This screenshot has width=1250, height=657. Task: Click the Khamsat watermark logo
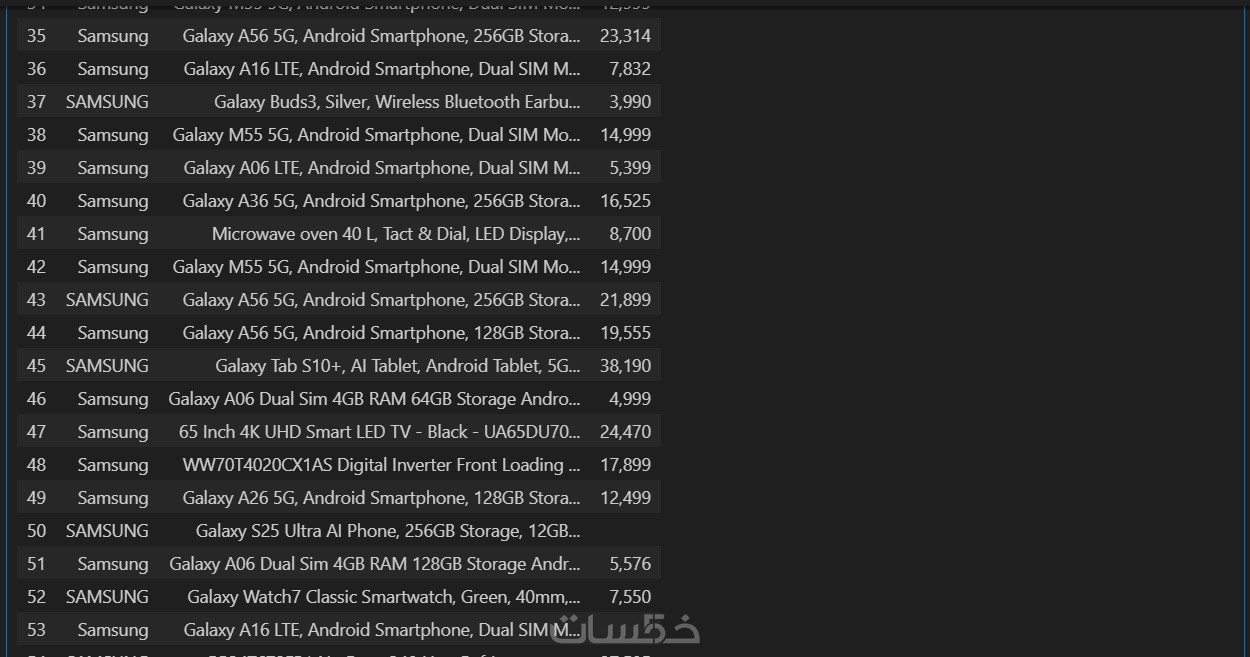pyautogui.click(x=627, y=628)
